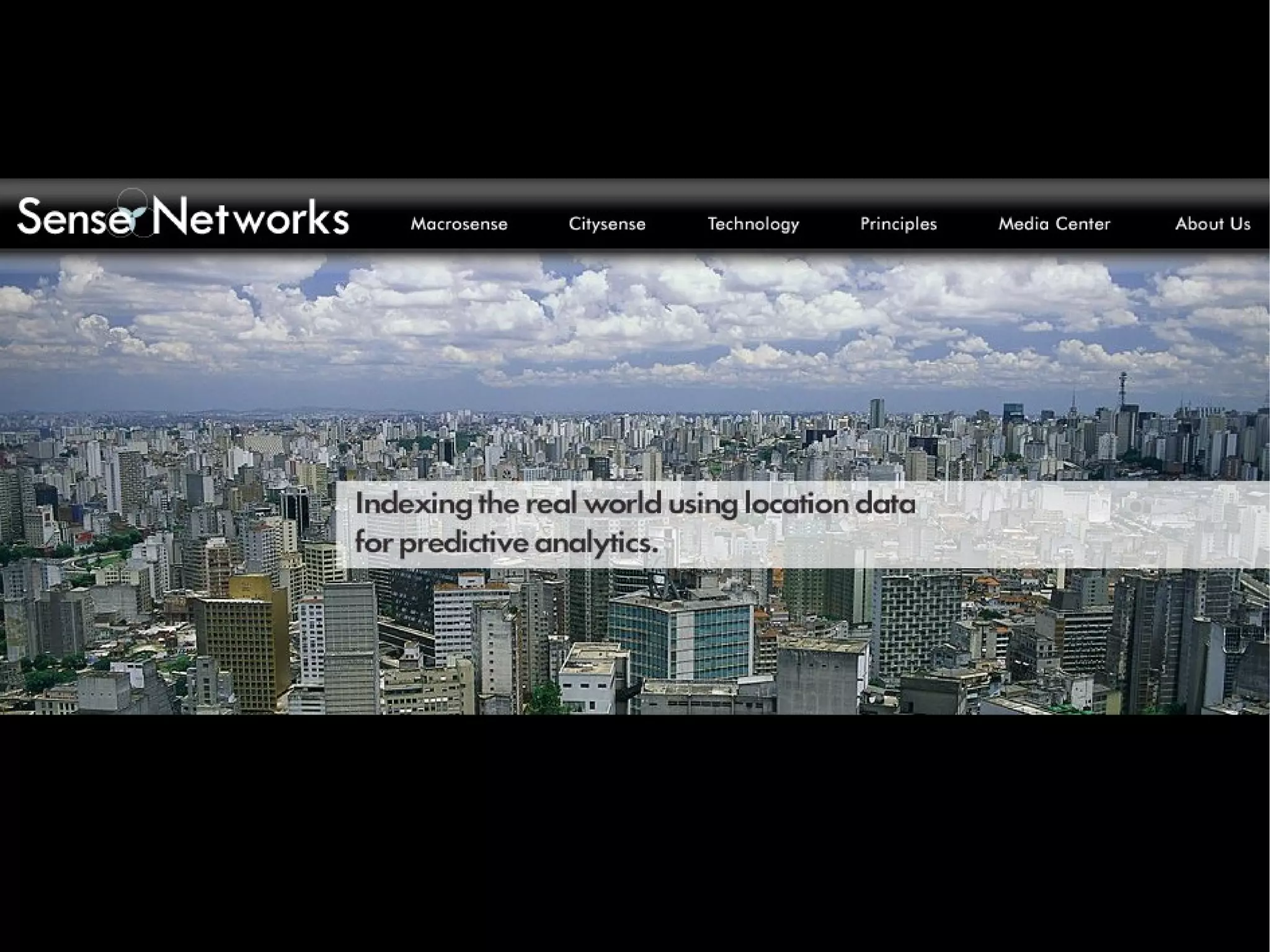
Task: Click the empty navigation bar between logo and Macrosense
Action: 378,224
